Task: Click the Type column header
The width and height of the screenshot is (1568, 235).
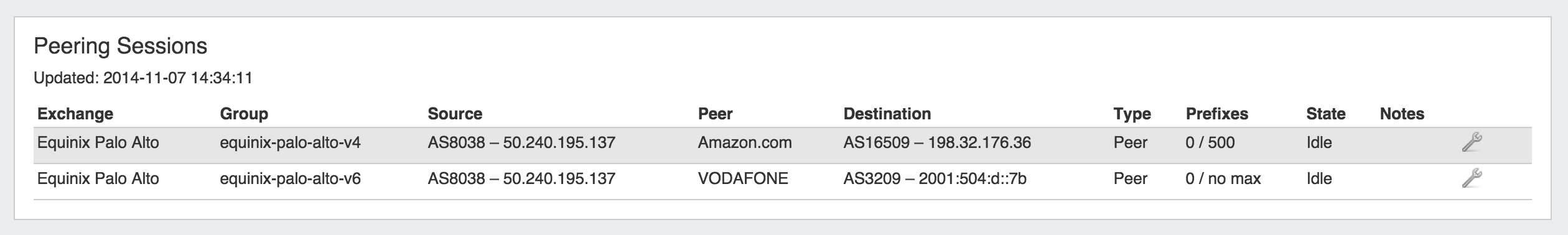Action: point(1132,114)
